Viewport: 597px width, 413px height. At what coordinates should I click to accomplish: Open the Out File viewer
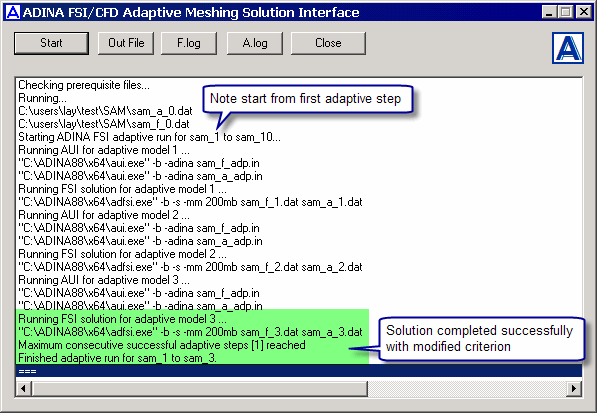pyautogui.click(x=126, y=43)
